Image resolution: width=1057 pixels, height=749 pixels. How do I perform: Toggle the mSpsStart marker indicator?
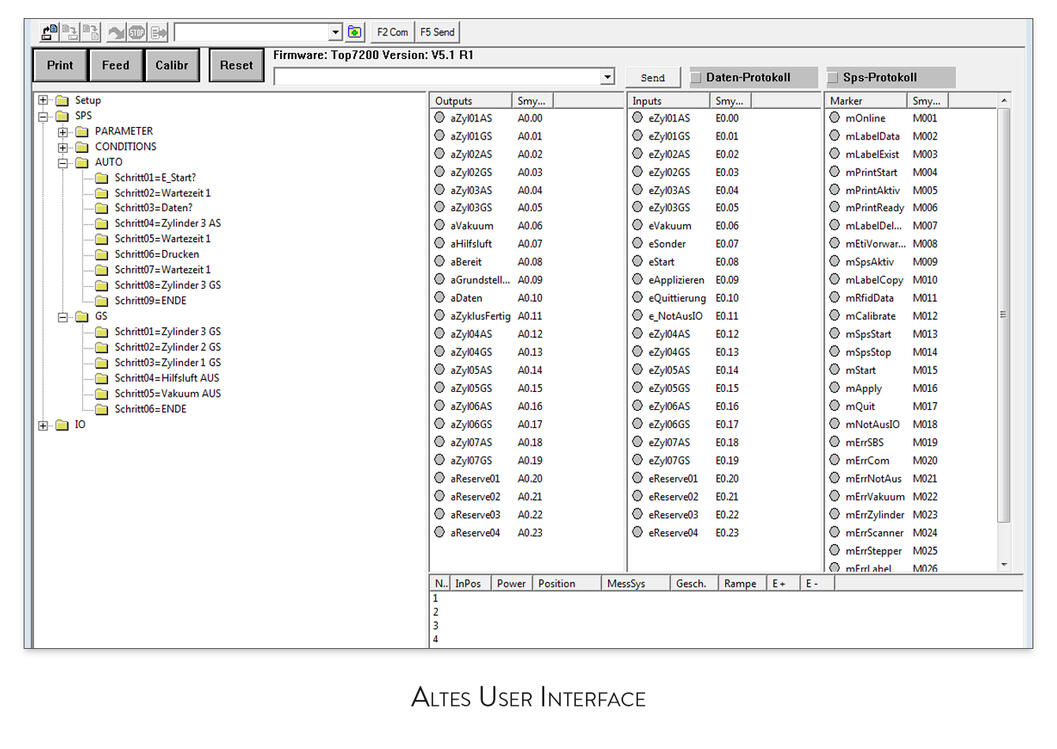(x=835, y=334)
